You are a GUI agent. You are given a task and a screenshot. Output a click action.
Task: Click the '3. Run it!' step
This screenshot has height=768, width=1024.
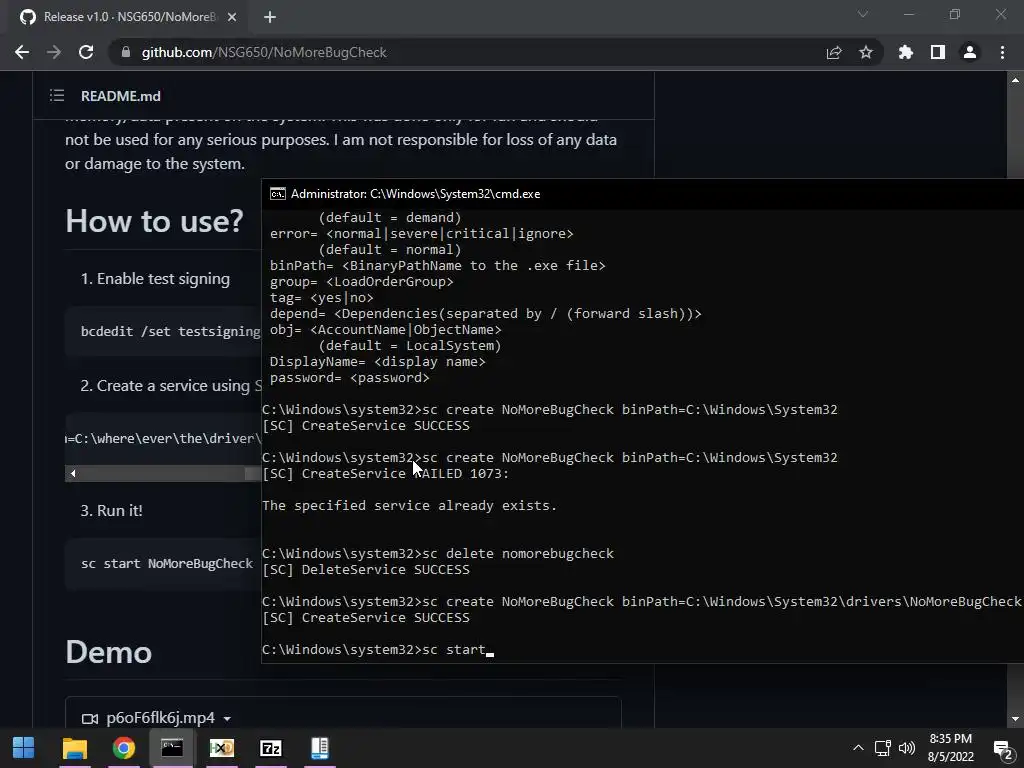111,511
